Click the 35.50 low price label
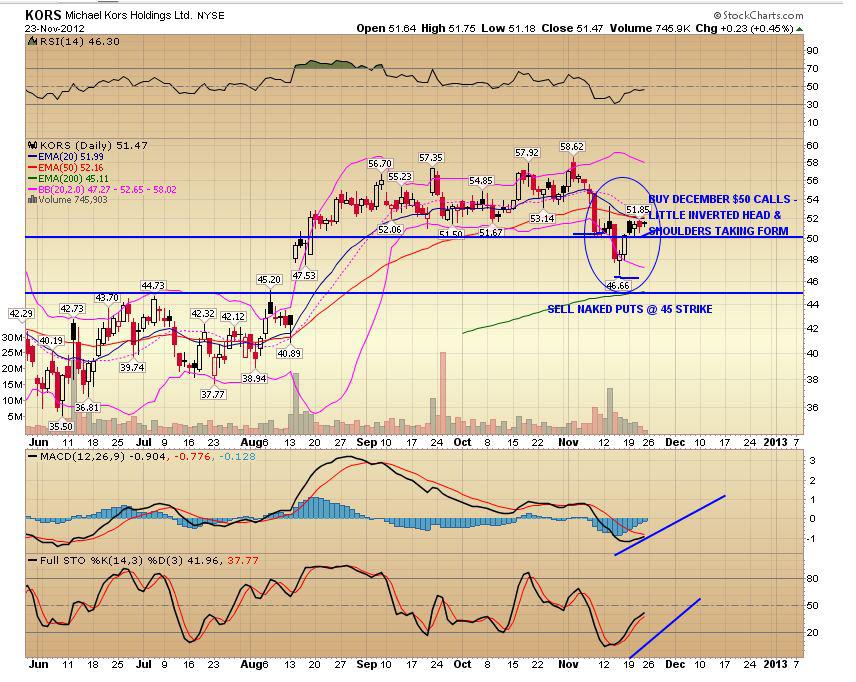The width and height of the screenshot is (856, 682). pos(61,426)
